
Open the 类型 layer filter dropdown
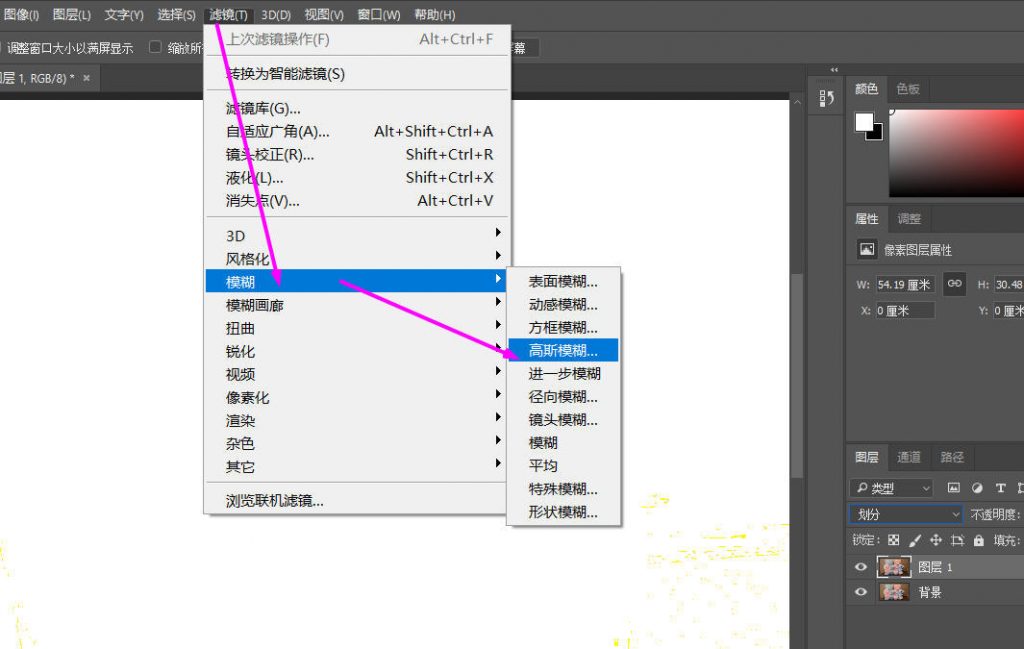[x=891, y=488]
